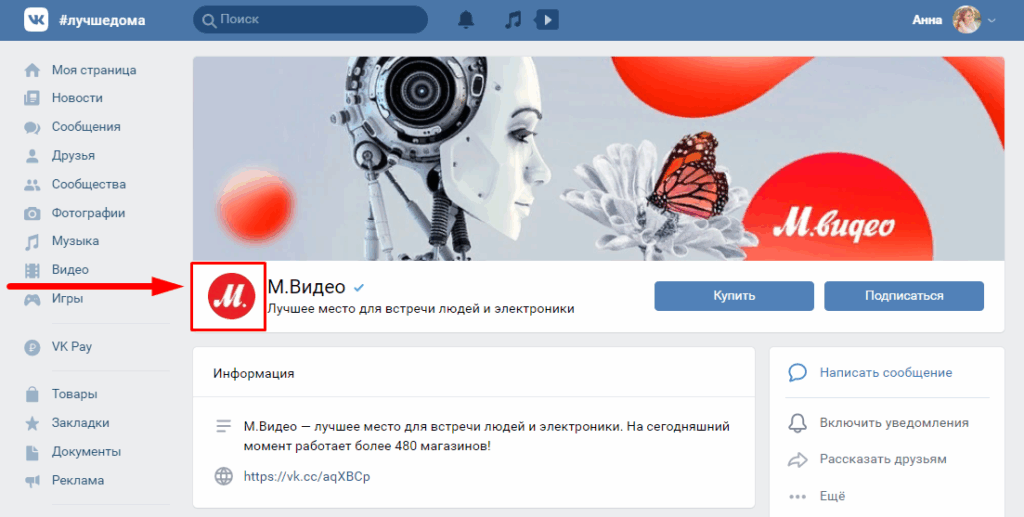The image size is (1024, 517).
Task: Click Анна's profile avatar in header
Action: click(967, 20)
